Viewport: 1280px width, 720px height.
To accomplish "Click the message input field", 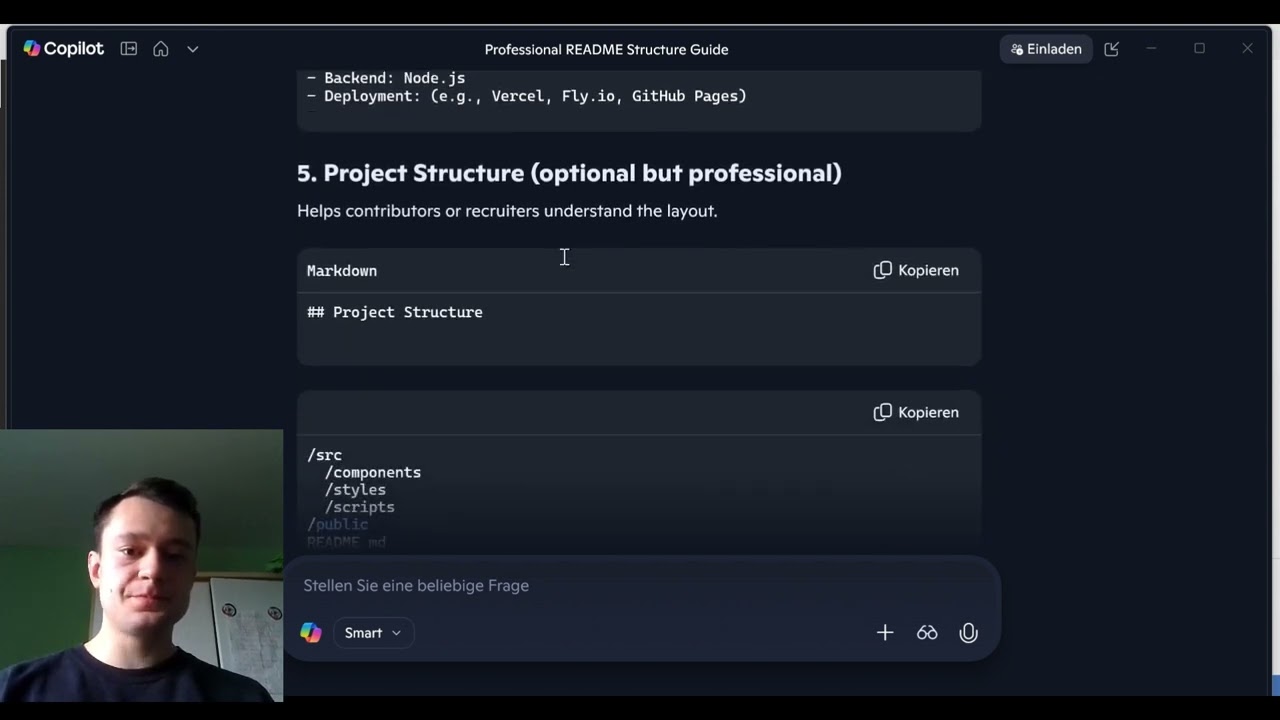I will click(x=640, y=585).
